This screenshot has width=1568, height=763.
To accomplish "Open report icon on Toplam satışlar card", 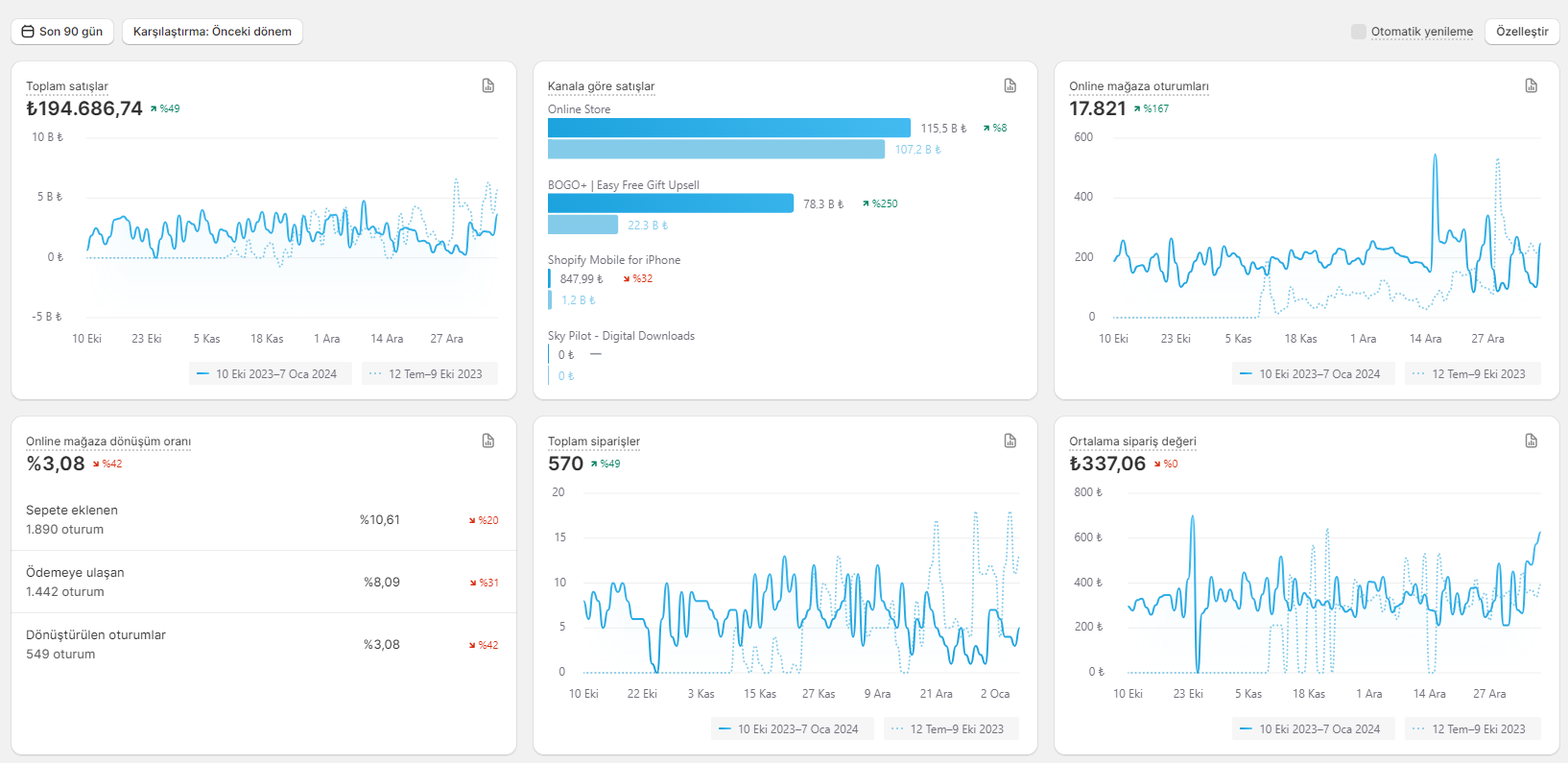I will (x=488, y=85).
